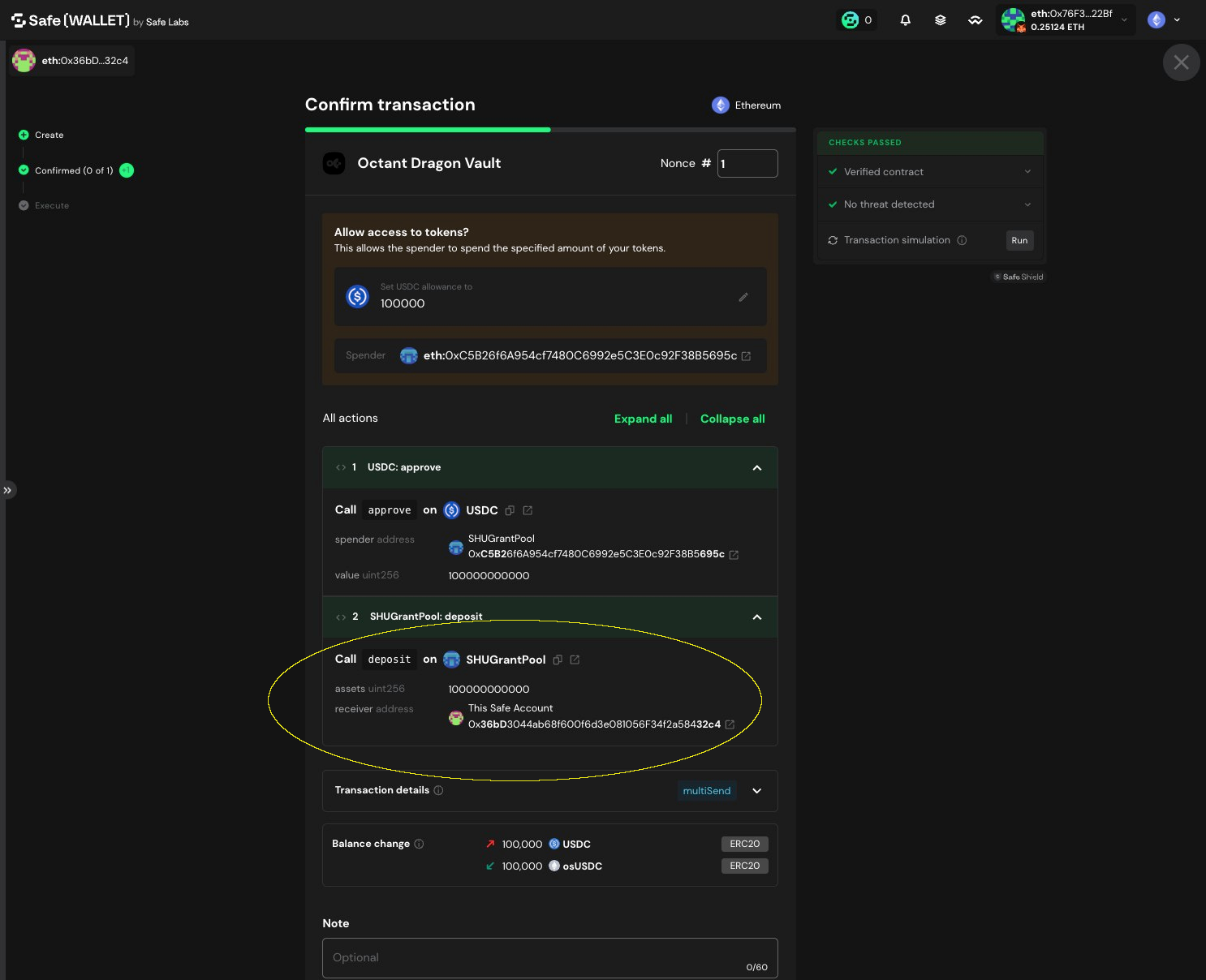Select the Execute step
Image resolution: width=1206 pixels, height=980 pixels.
pyautogui.click(x=44, y=205)
